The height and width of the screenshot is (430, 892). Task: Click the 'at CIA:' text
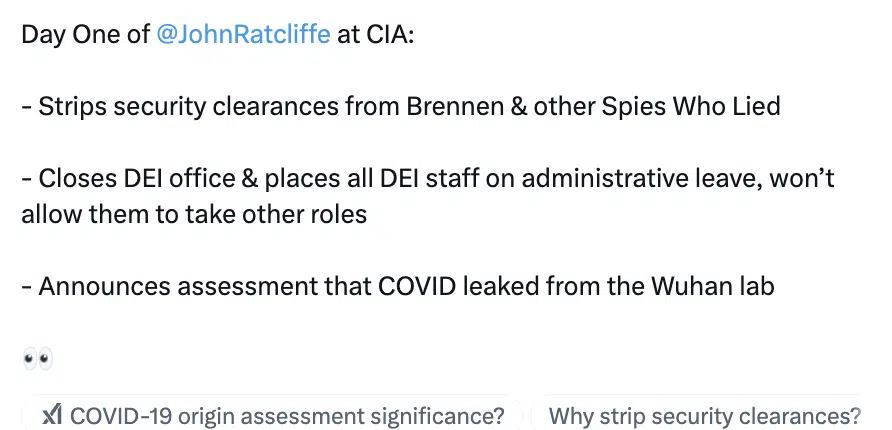(x=376, y=35)
